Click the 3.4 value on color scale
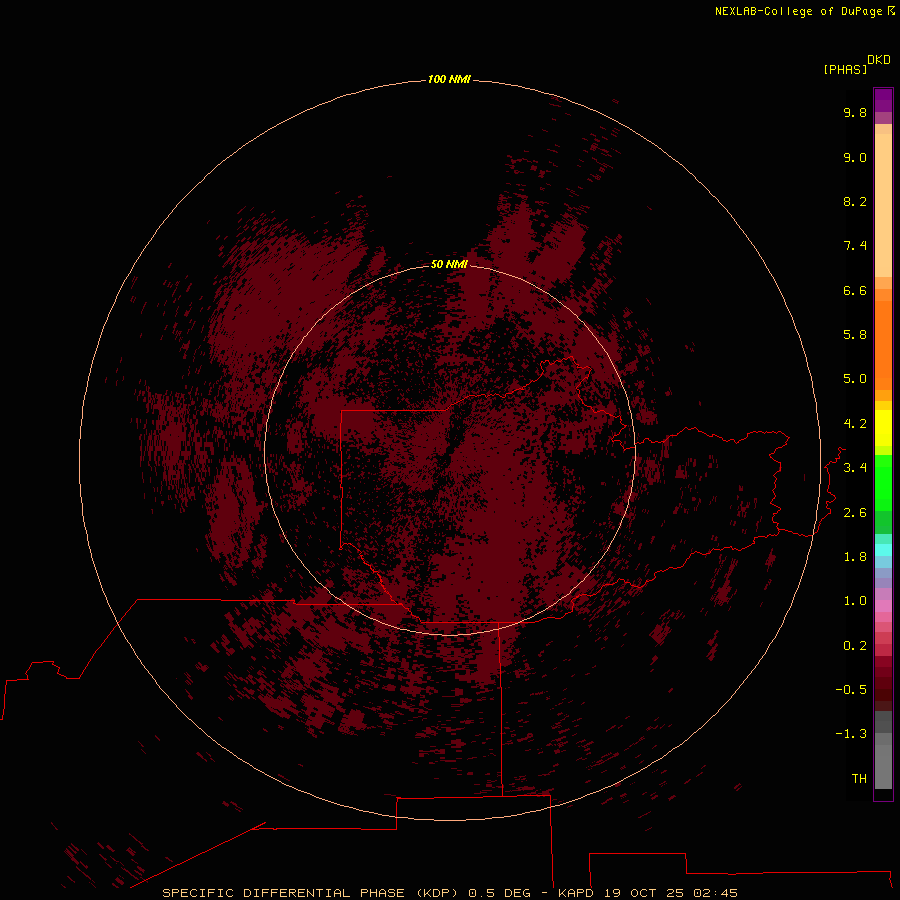The image size is (900, 900). [855, 468]
